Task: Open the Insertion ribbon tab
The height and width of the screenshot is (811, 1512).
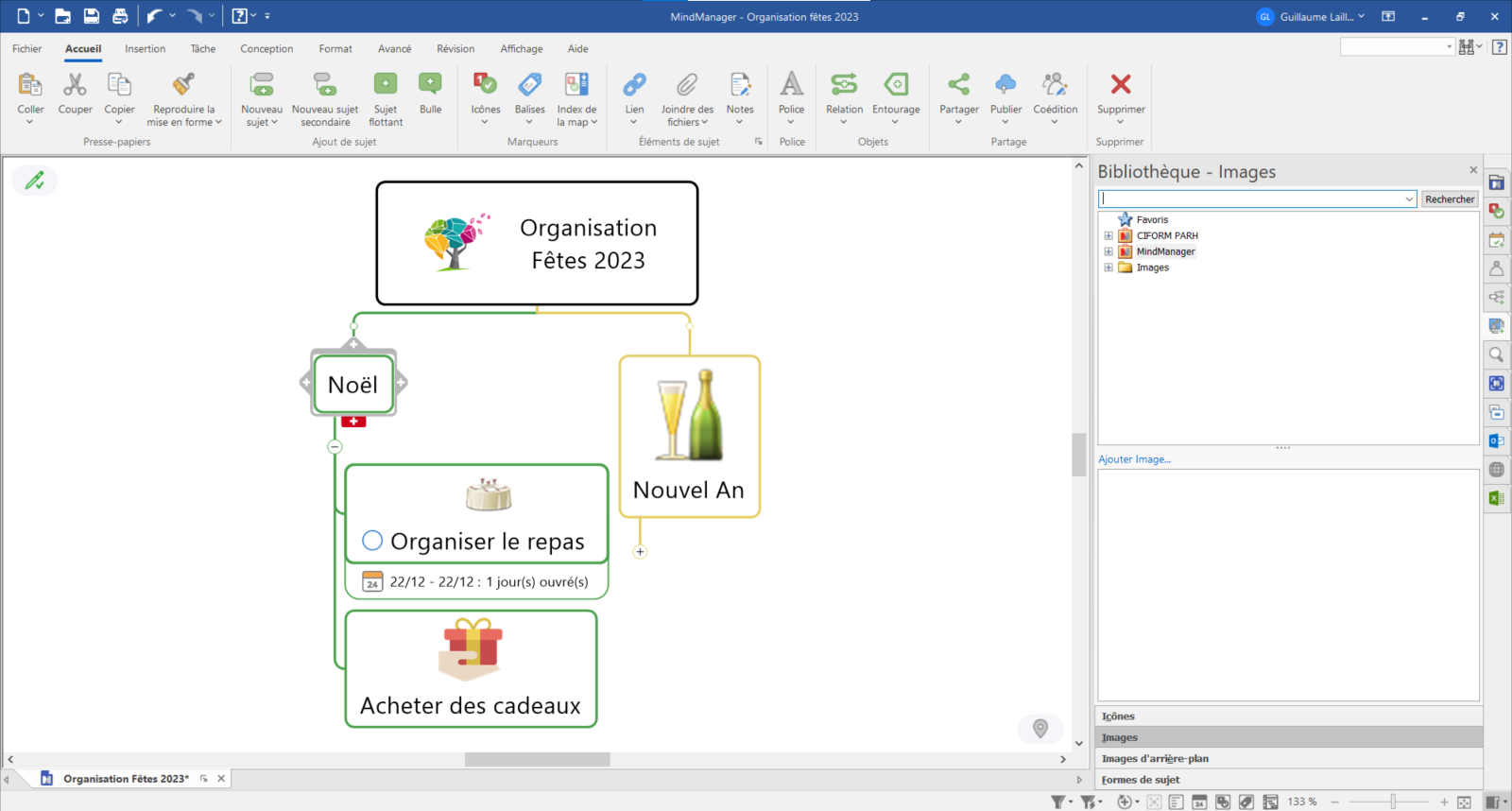Action: 145,49
